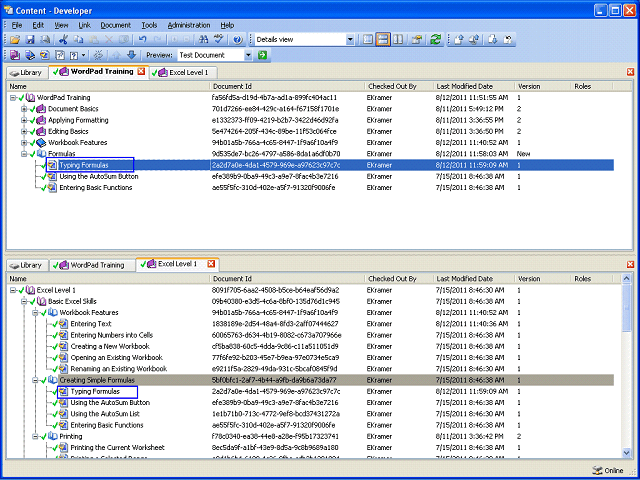Switch to single pane layout

[368, 40]
